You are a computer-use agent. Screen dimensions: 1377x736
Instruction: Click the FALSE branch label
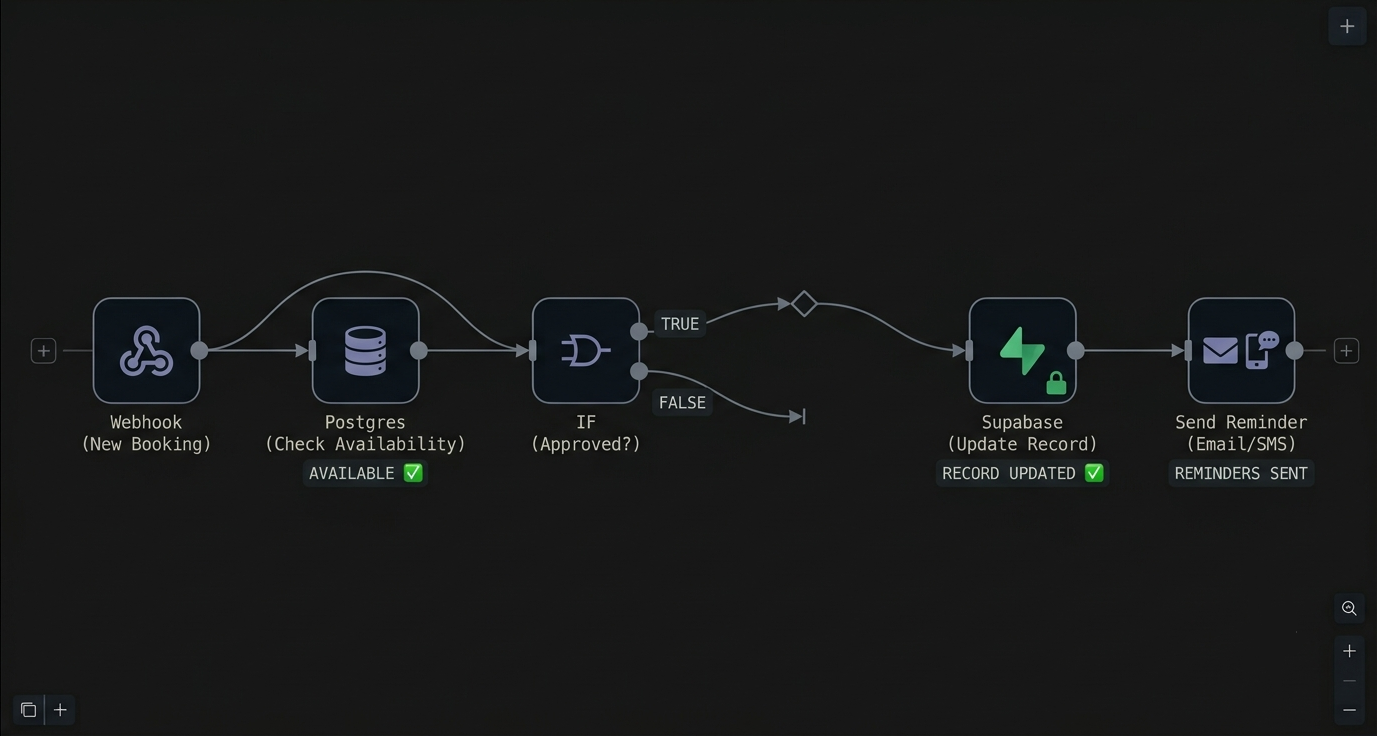pyautogui.click(x=683, y=403)
